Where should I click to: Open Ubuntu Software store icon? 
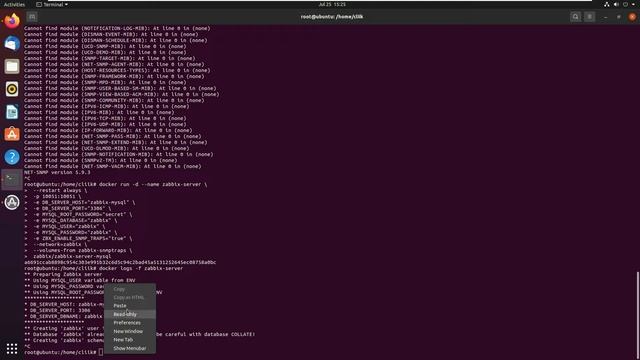pyautogui.click(x=12, y=134)
